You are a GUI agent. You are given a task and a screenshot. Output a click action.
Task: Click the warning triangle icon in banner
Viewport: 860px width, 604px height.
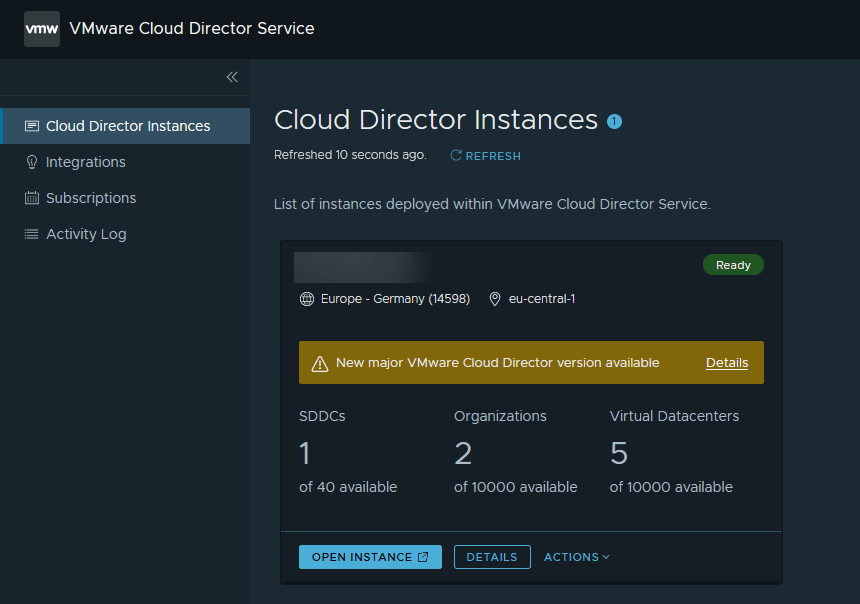point(320,363)
